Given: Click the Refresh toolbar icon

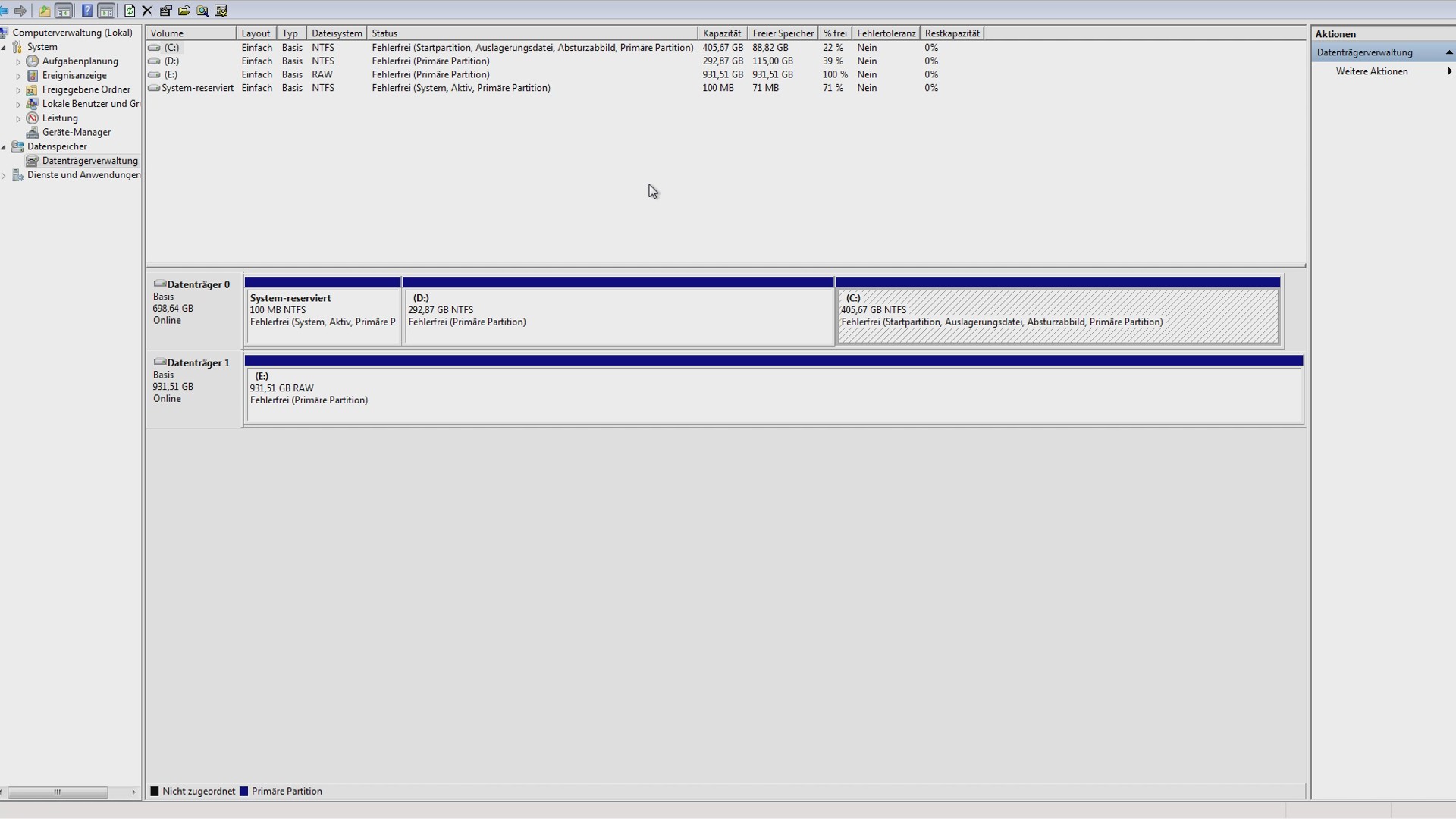Looking at the screenshot, I should 130,11.
